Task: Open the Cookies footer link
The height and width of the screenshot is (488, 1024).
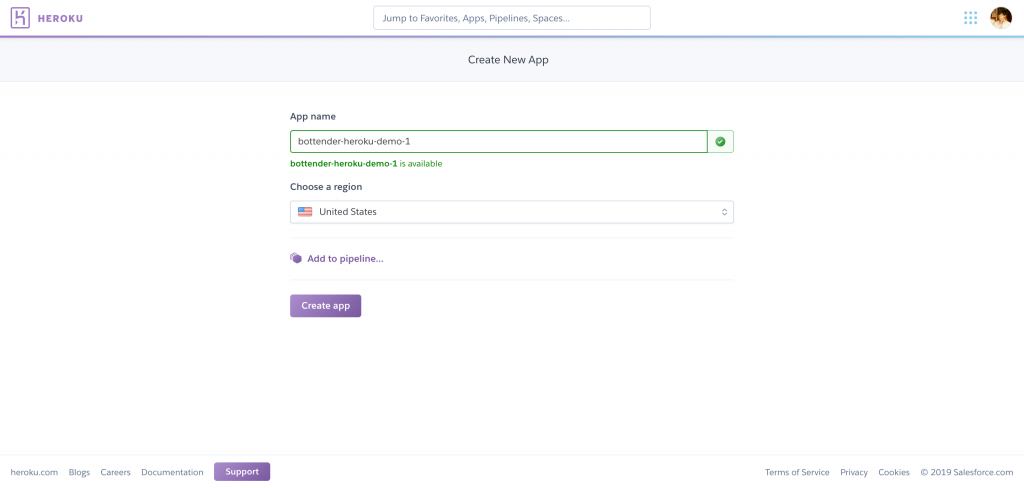Action: 893,472
